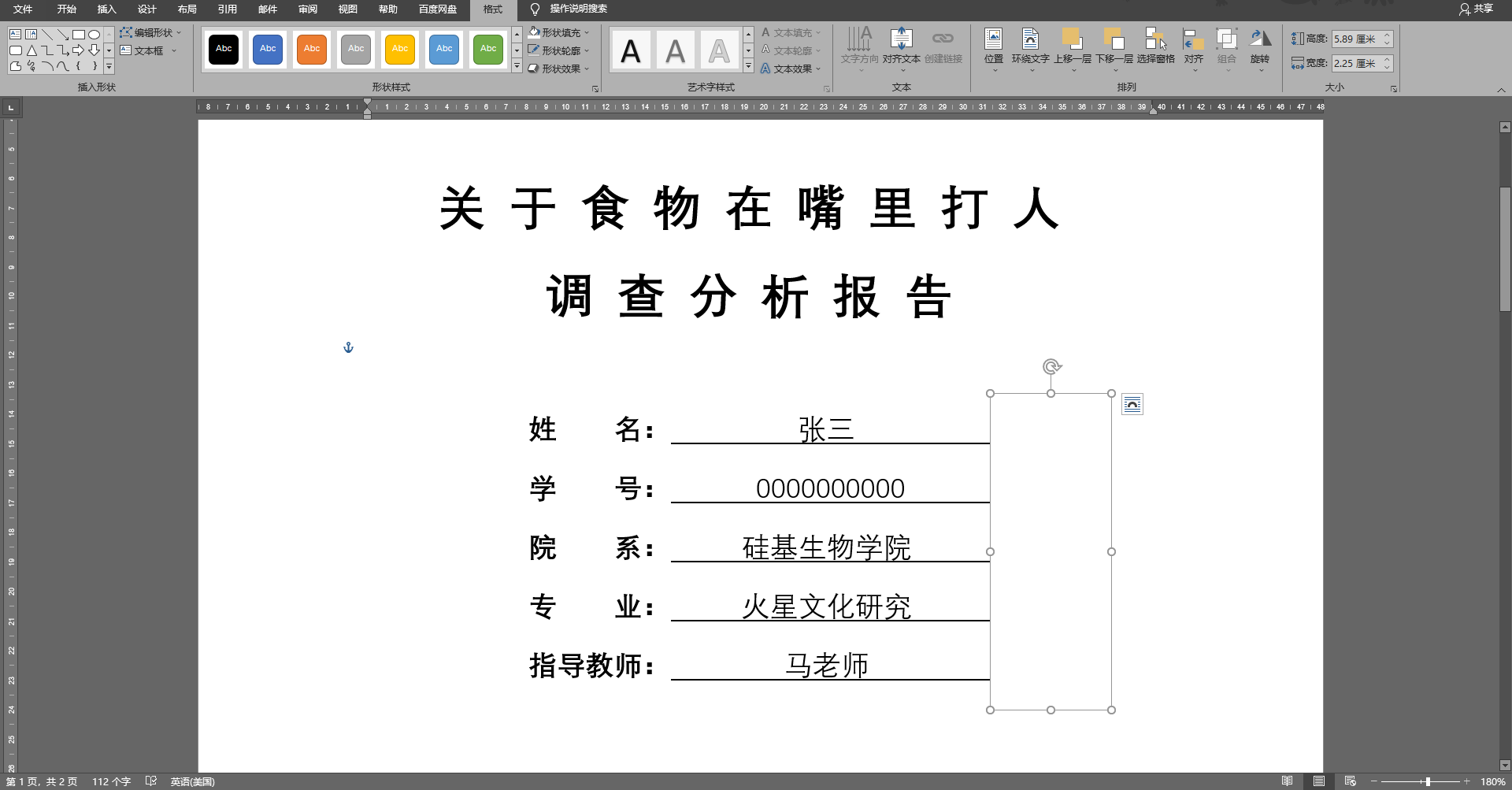Open the Rotate (旋转) menu
This screenshot has width=1512, height=790.
click(1260, 50)
